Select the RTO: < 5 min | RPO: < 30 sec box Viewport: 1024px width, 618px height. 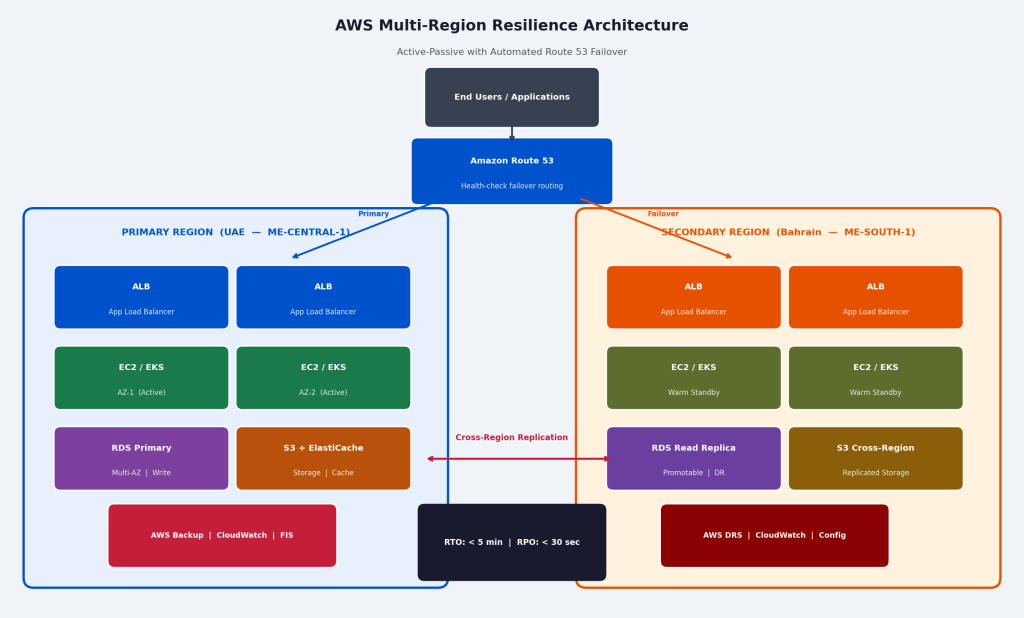pos(512,542)
